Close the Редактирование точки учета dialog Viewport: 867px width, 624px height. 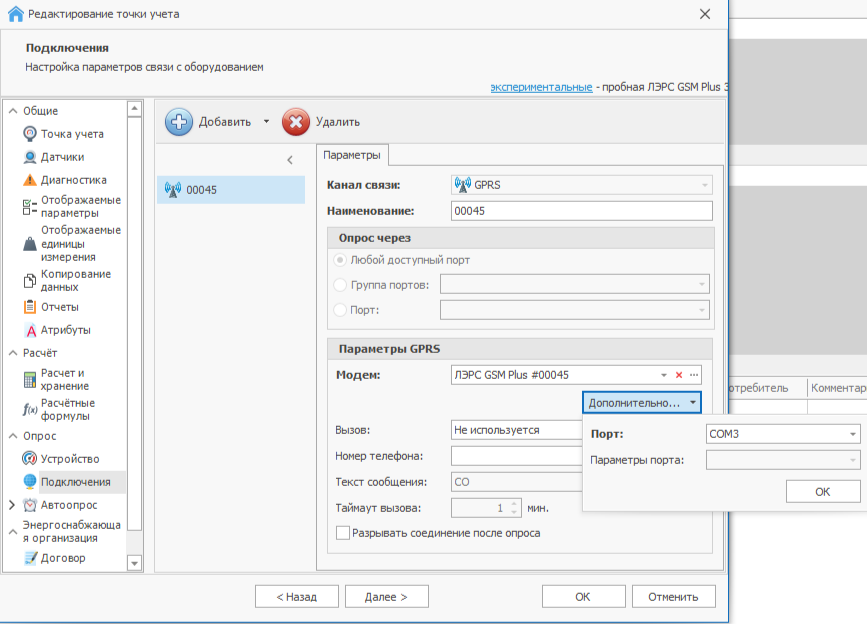[705, 14]
